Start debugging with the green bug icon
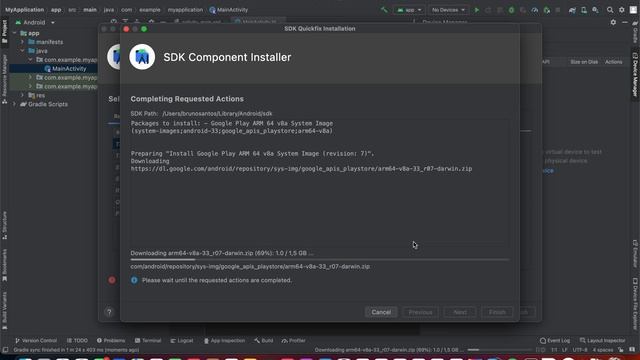 (511, 10)
